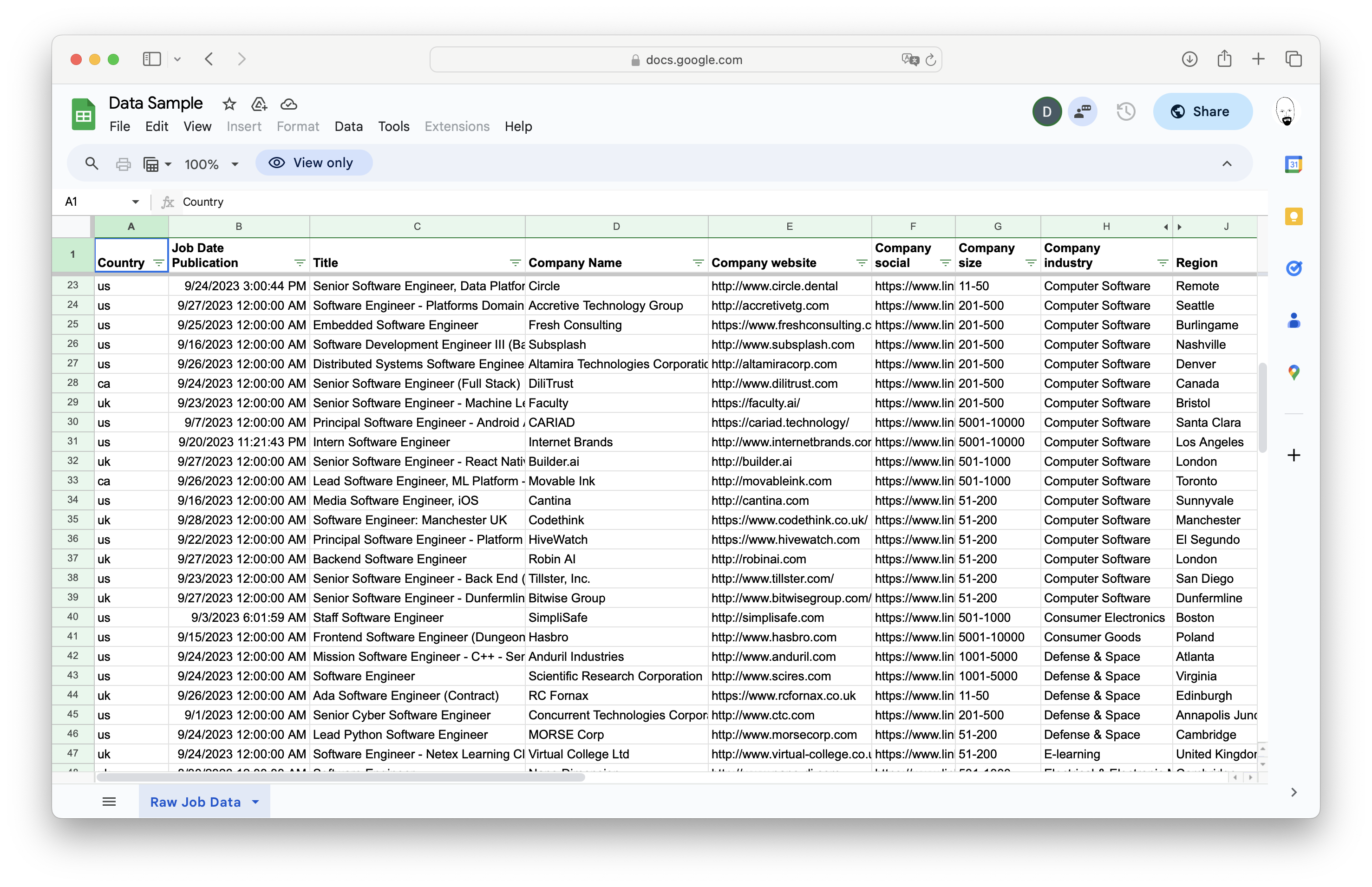Toggle filter on Company Name column

(698, 263)
